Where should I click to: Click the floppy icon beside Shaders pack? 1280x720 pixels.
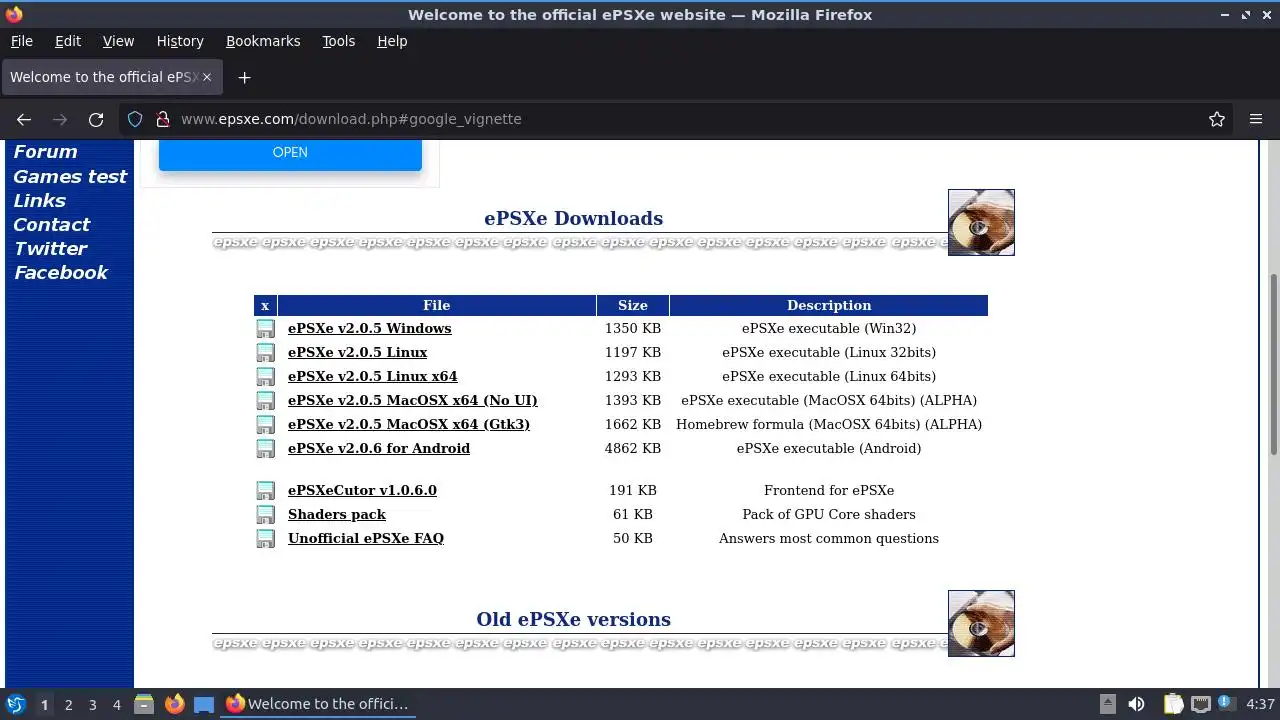(265, 514)
